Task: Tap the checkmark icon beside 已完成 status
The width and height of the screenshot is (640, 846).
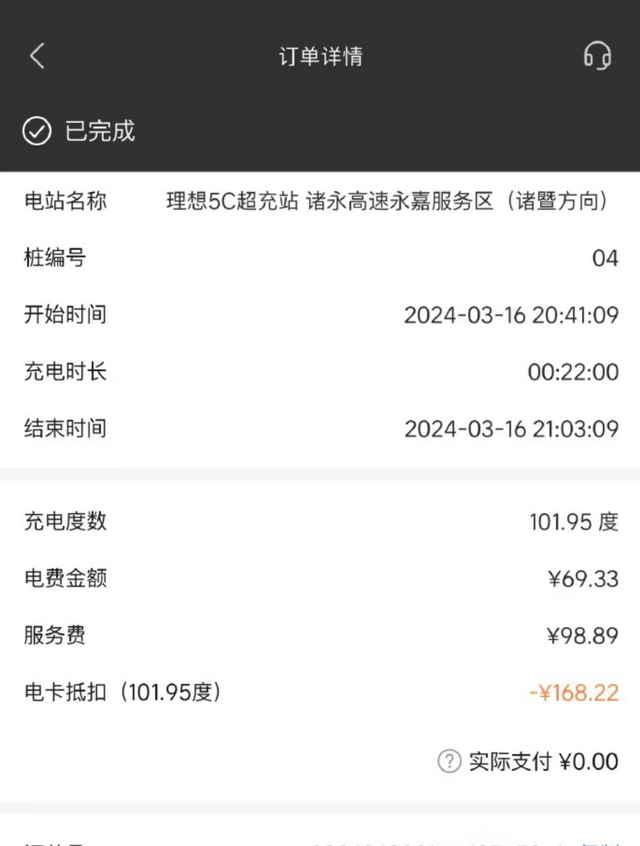Action: (37, 131)
